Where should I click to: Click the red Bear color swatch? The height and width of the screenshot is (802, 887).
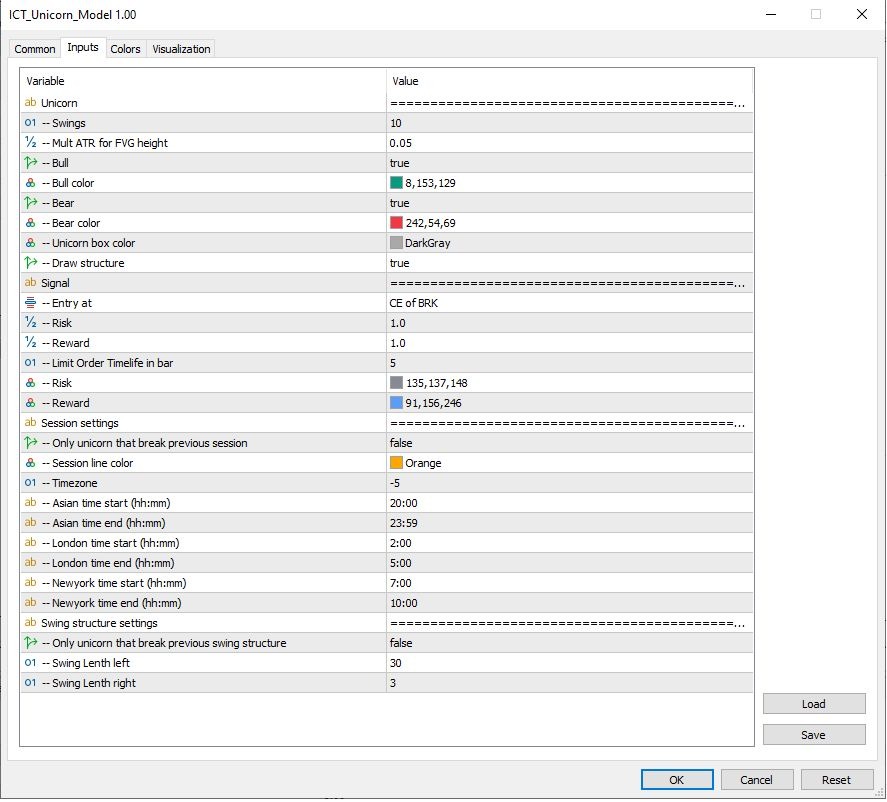pos(397,223)
